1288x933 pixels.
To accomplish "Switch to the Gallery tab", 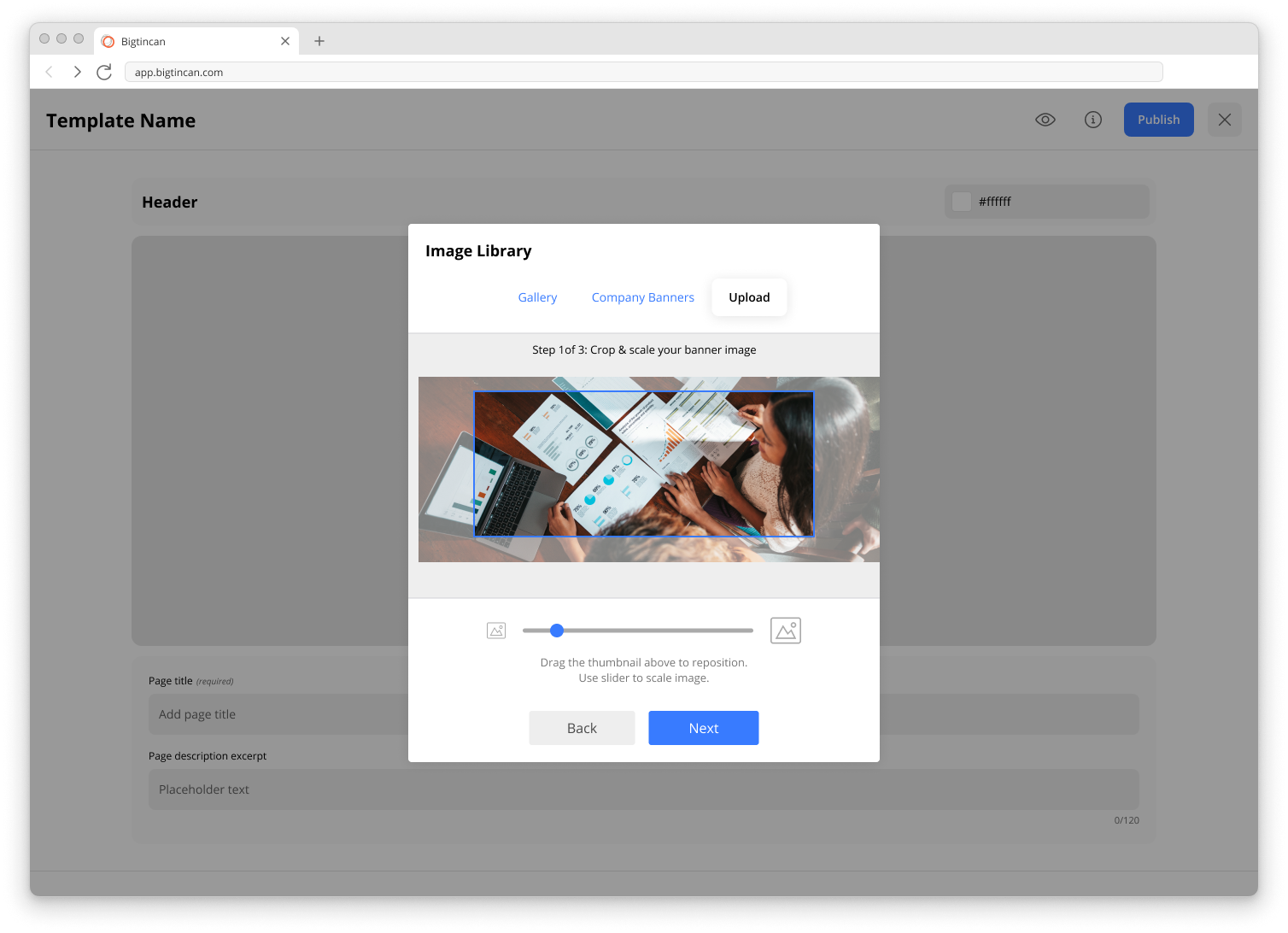I will pyautogui.click(x=537, y=297).
